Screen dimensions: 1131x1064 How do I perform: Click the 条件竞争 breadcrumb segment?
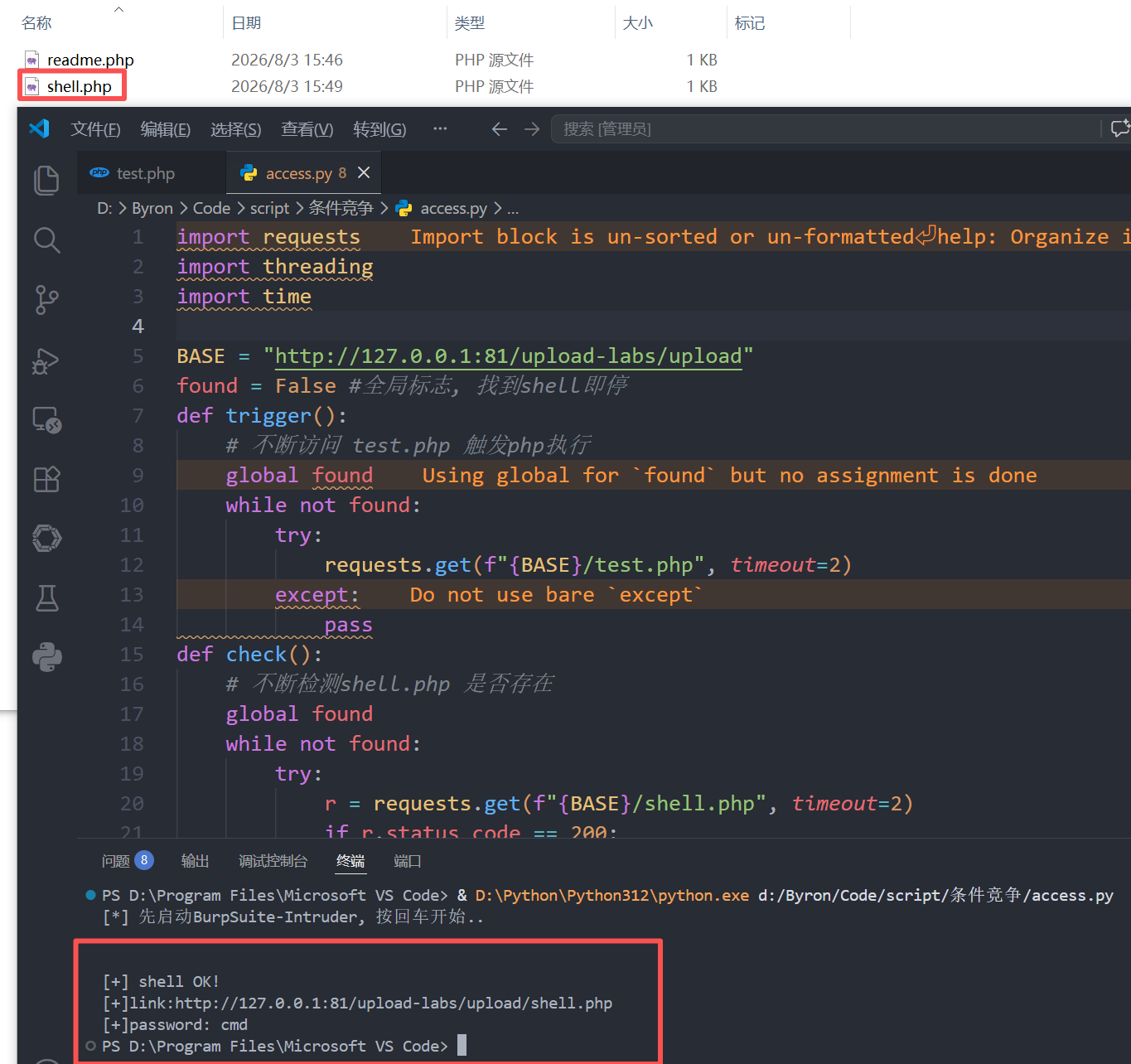coord(341,208)
